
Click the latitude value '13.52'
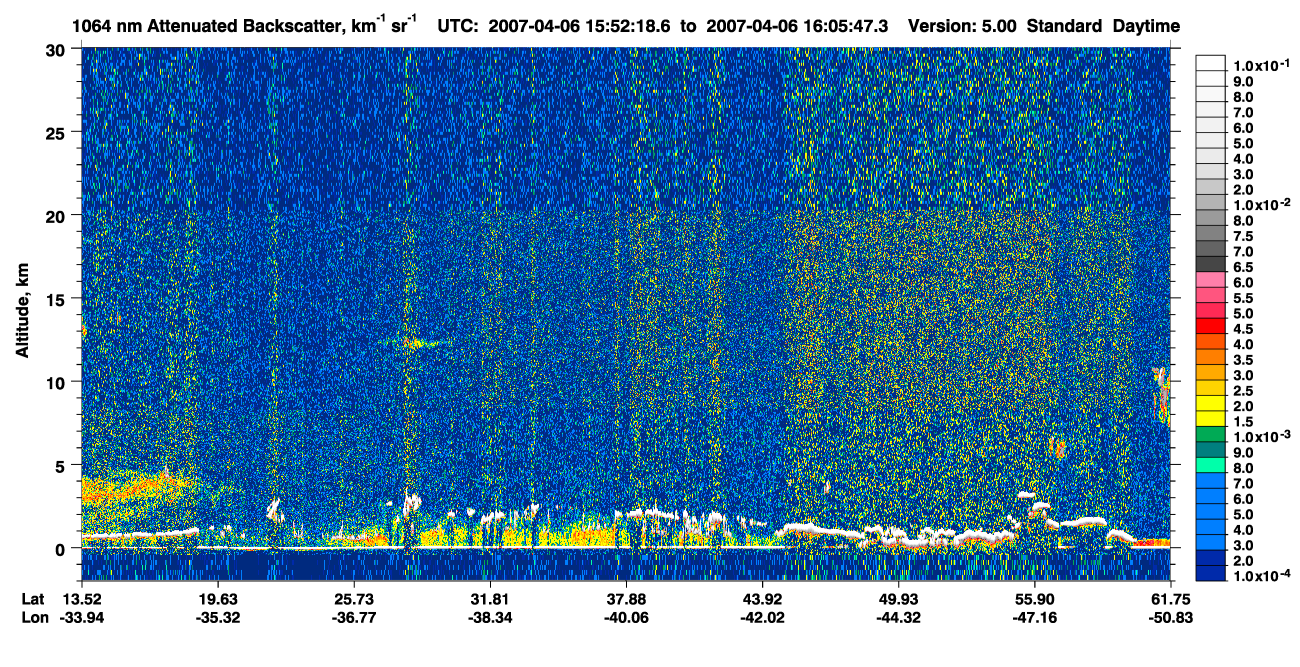click(81, 599)
